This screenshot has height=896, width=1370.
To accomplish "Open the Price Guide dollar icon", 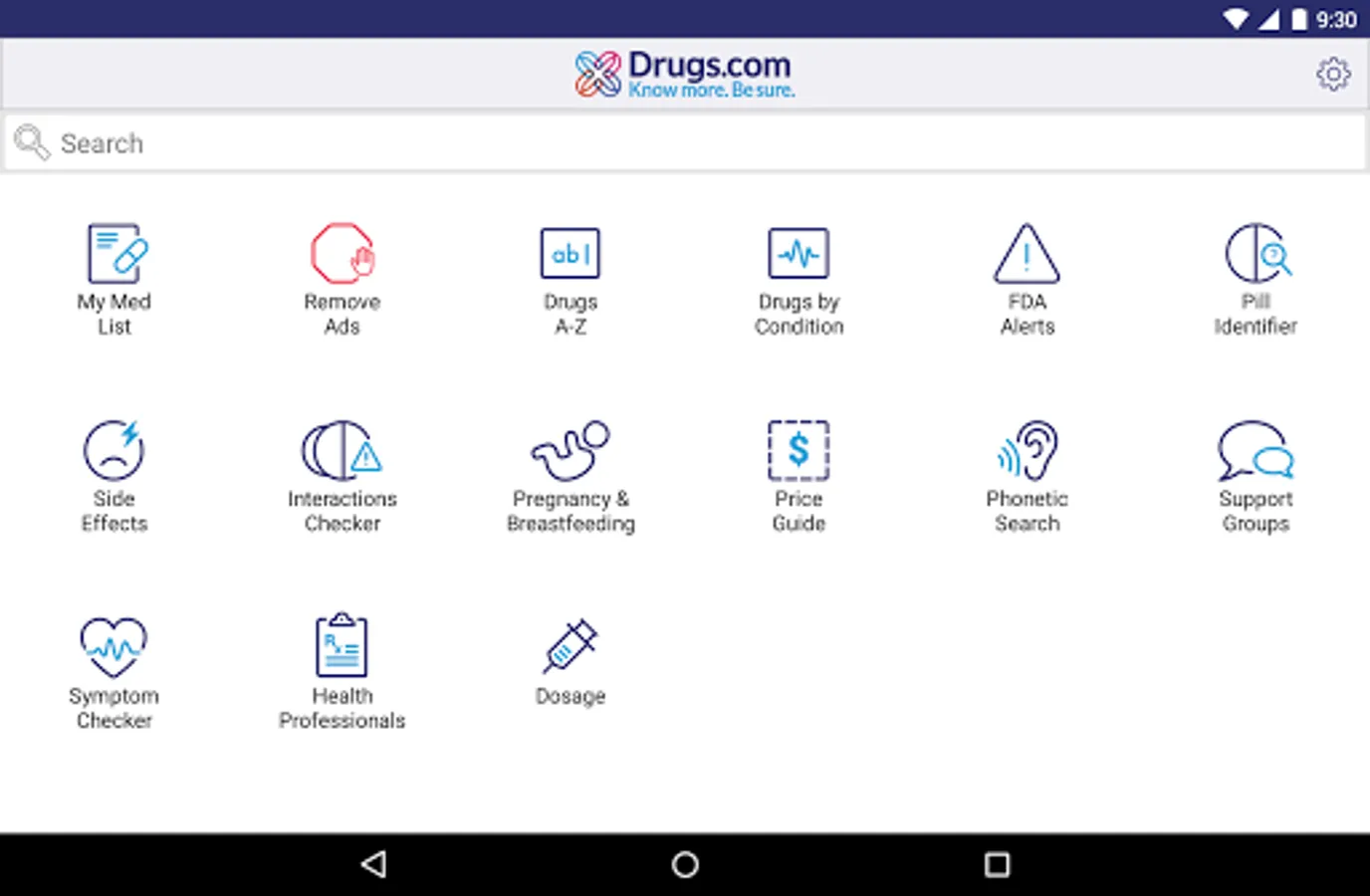I will [799, 450].
